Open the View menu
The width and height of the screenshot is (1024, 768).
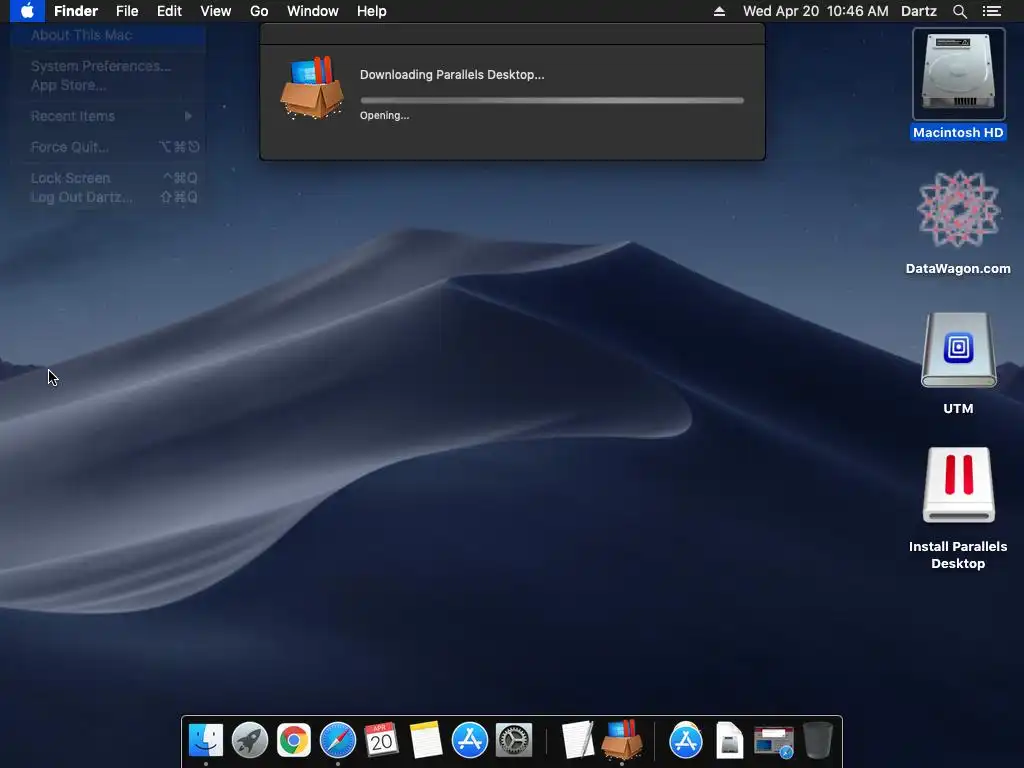pos(216,11)
